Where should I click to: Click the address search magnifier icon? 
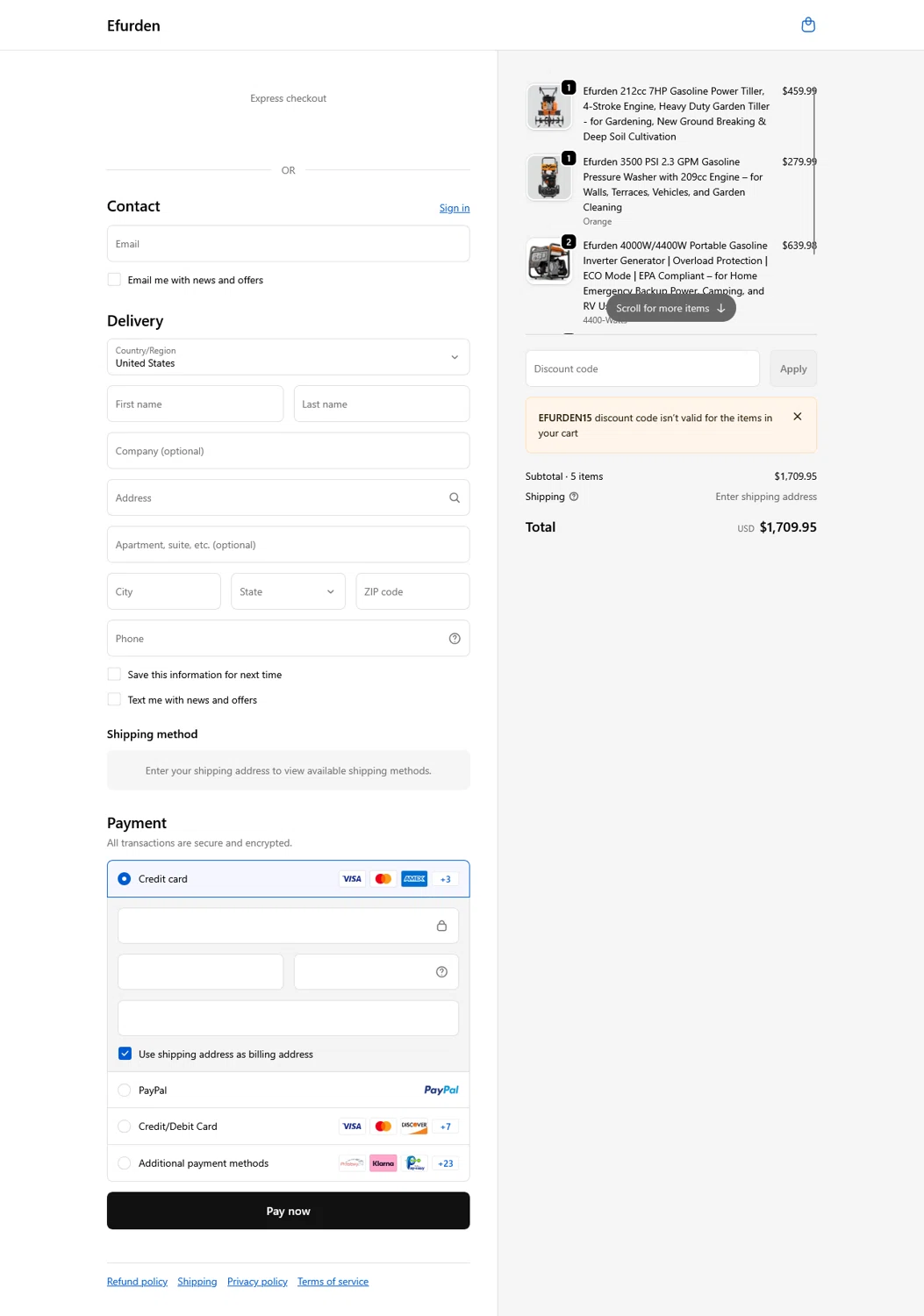(455, 497)
